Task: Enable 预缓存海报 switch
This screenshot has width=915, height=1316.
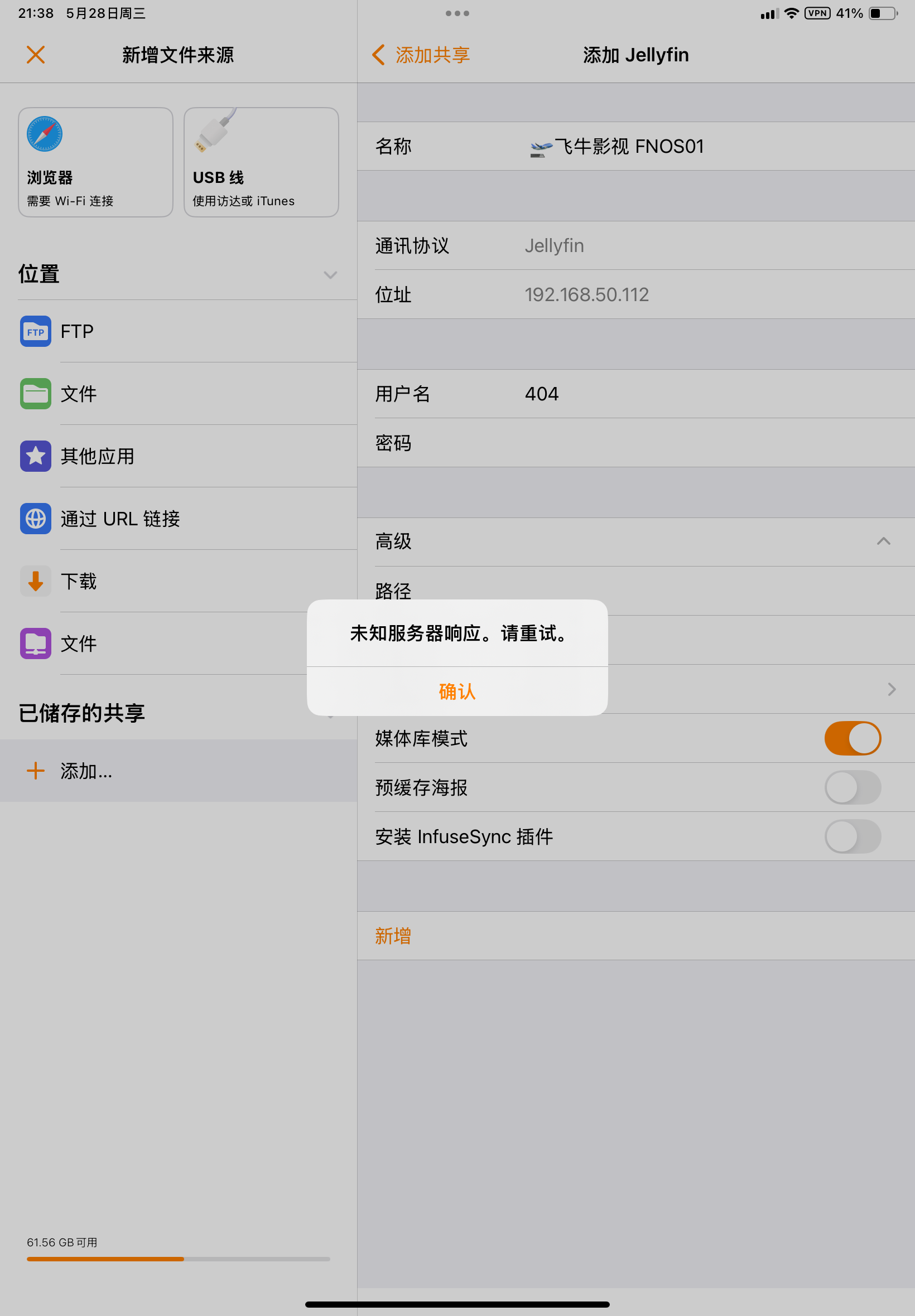Action: click(853, 787)
